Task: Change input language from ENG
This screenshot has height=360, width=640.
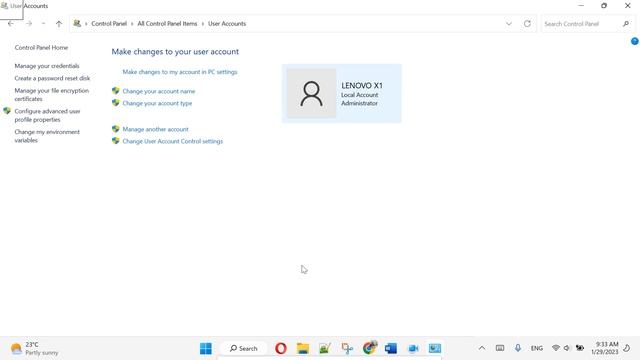Action: [536, 348]
